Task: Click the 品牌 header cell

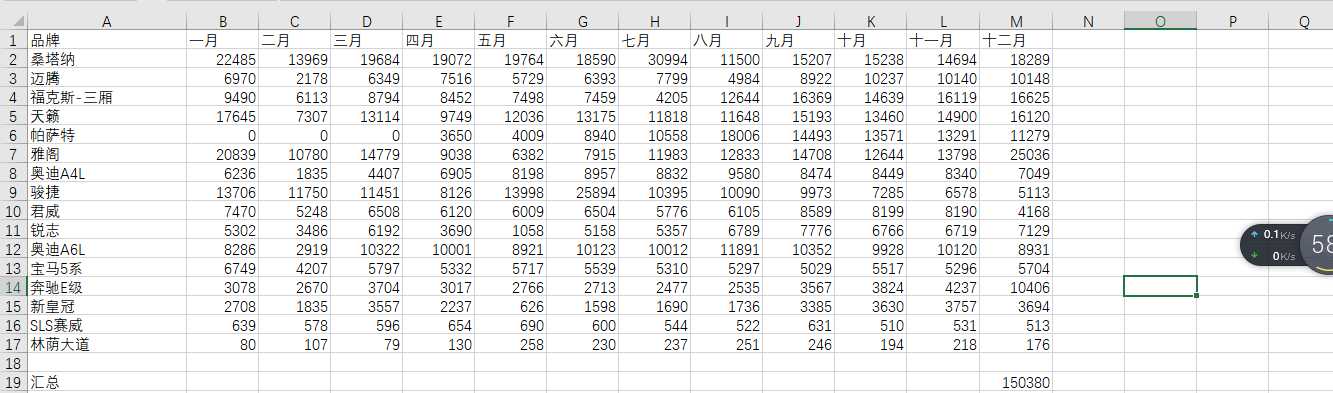Action: [x=107, y=41]
